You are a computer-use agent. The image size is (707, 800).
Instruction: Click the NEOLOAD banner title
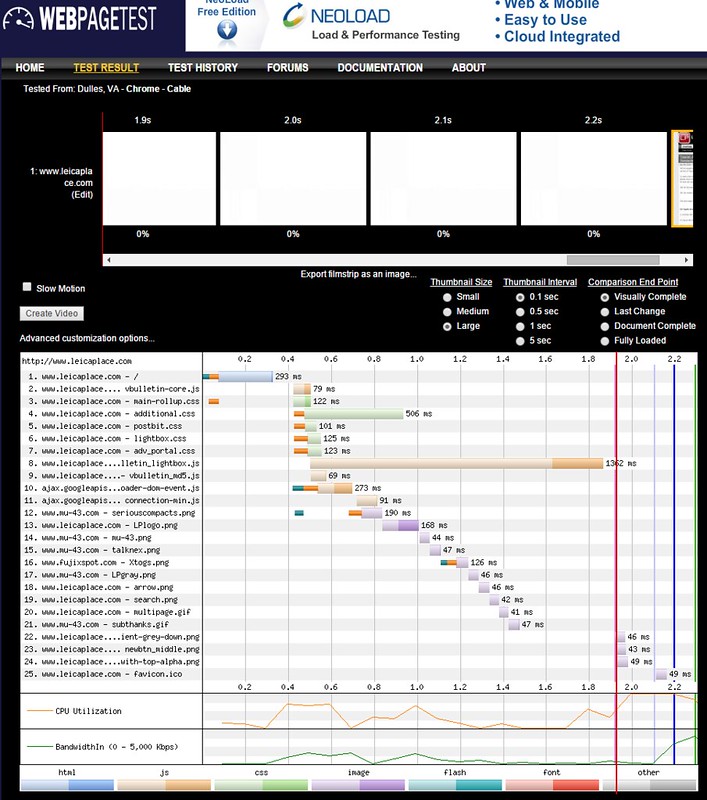[x=350, y=16]
